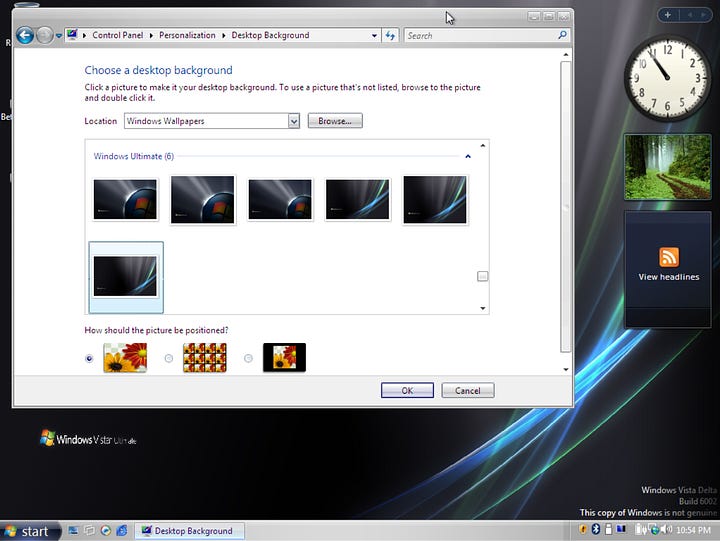Navigate to Control Panel breadcrumb
720x541 pixels.
point(118,35)
